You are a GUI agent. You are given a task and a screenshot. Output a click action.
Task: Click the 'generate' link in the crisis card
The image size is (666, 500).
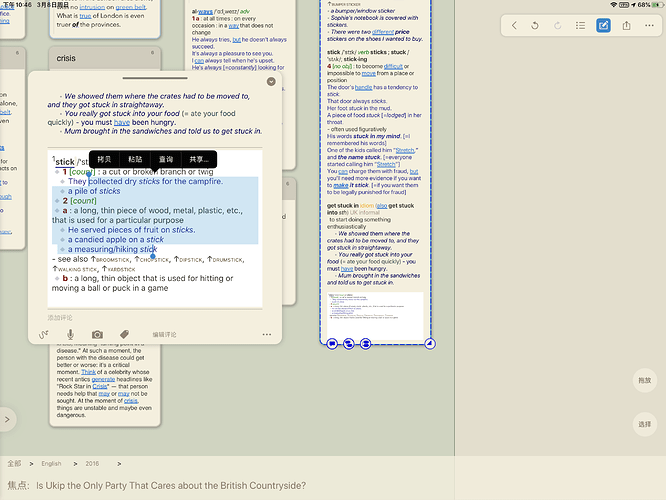point(103,379)
